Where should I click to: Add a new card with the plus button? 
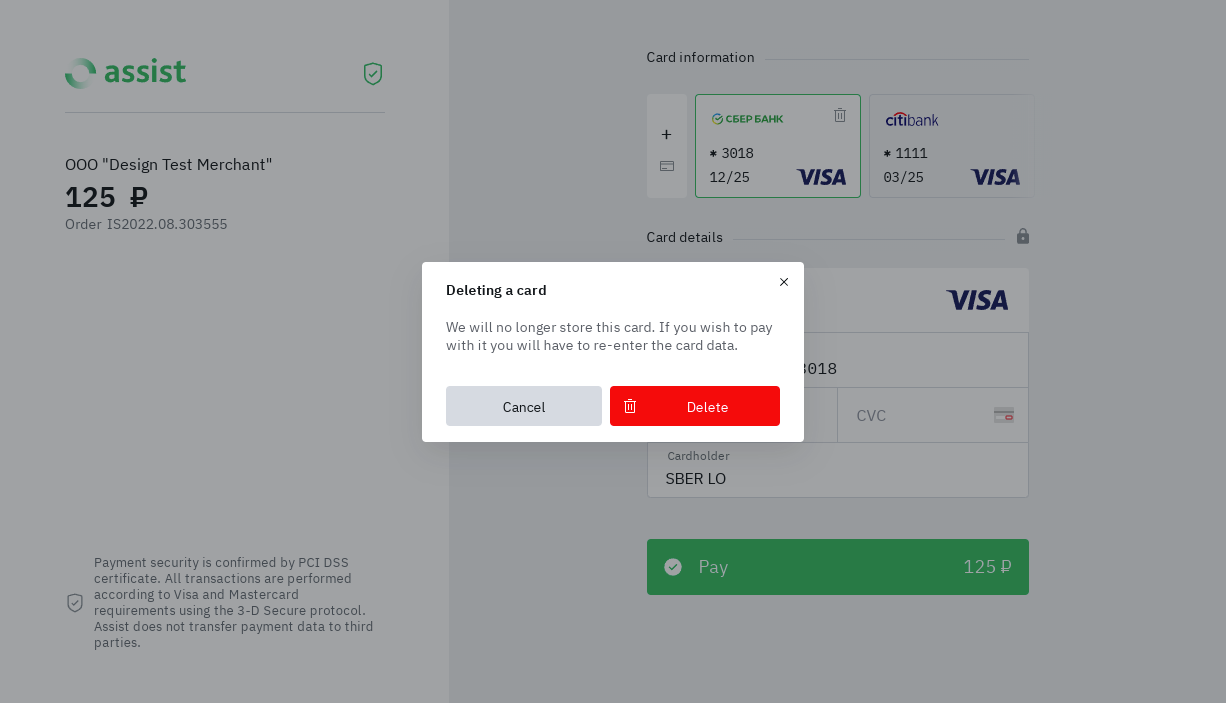tap(666, 134)
